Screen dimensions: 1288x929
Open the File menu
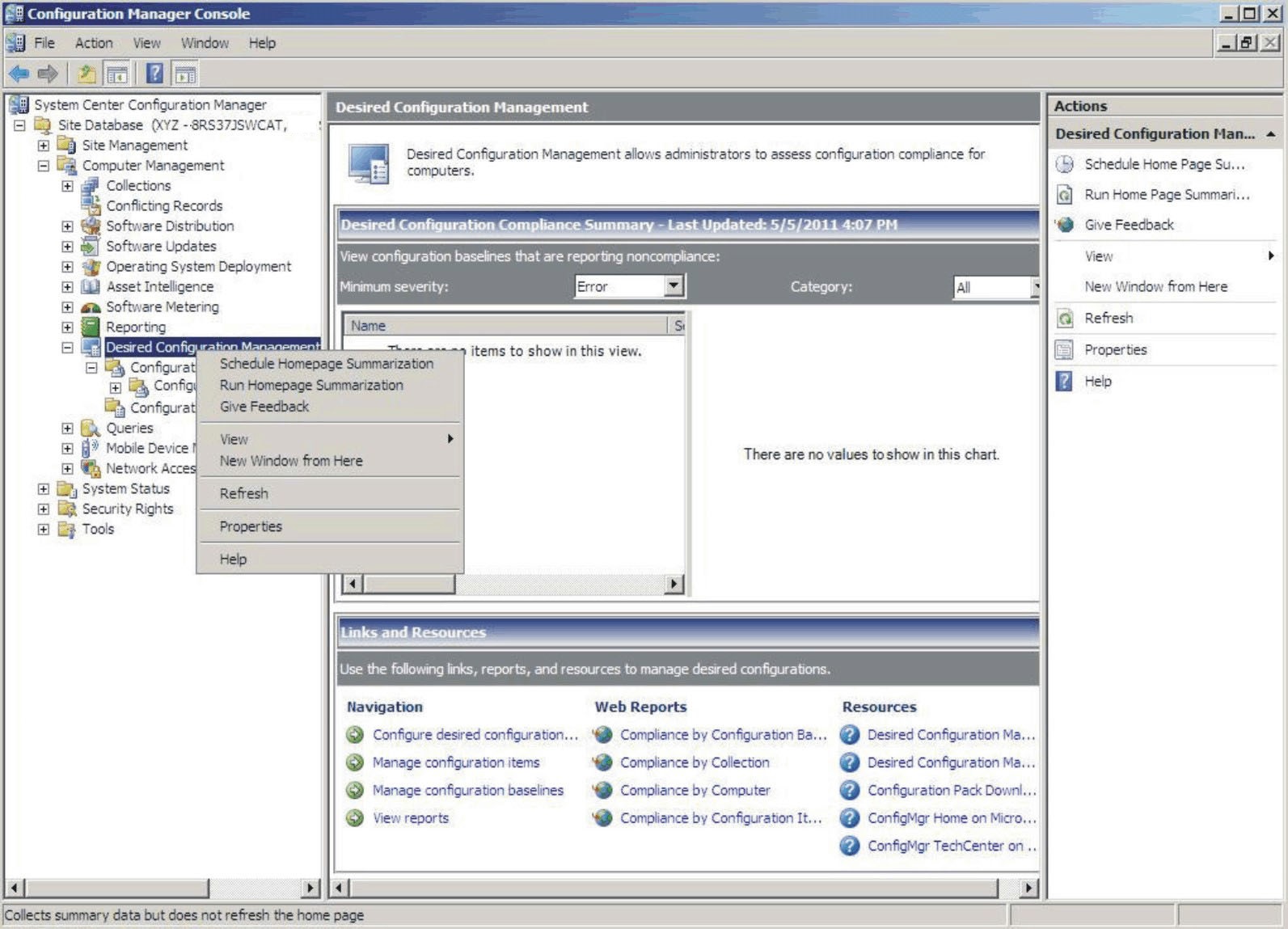44,43
